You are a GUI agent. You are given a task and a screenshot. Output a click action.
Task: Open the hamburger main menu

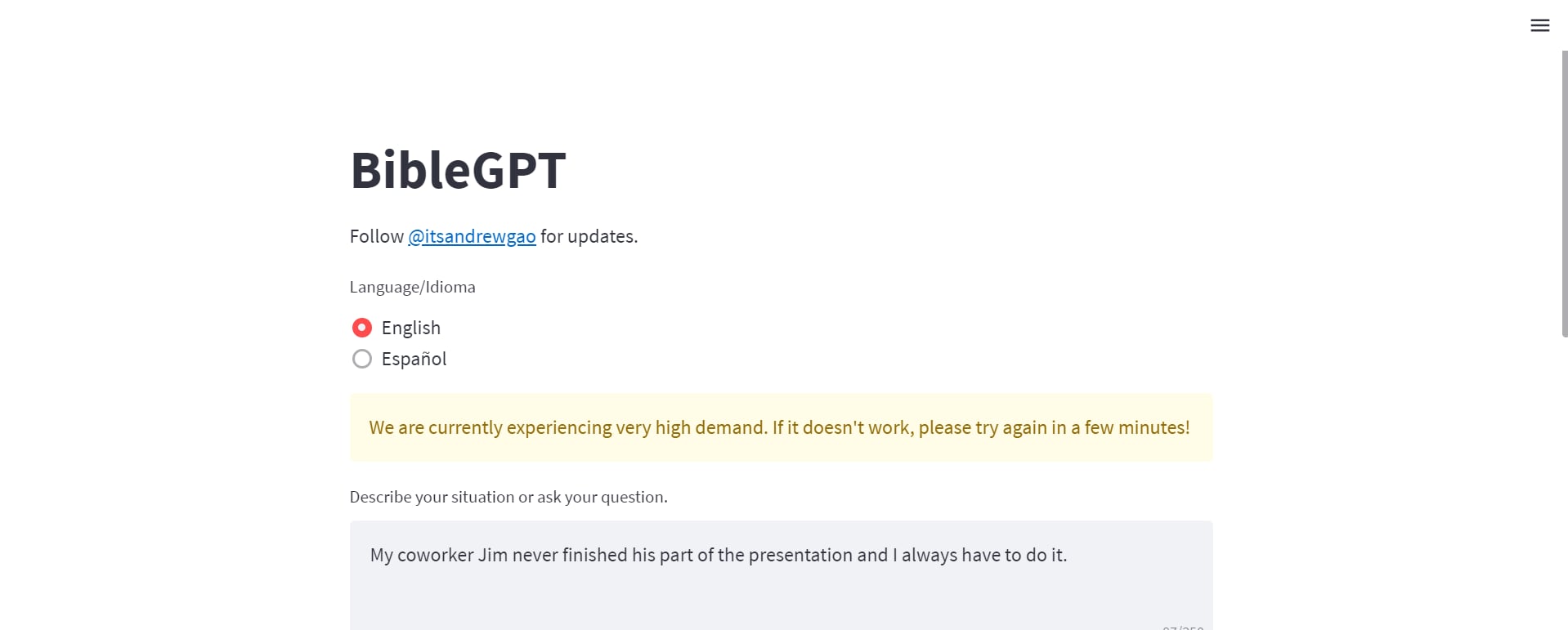point(1539,25)
